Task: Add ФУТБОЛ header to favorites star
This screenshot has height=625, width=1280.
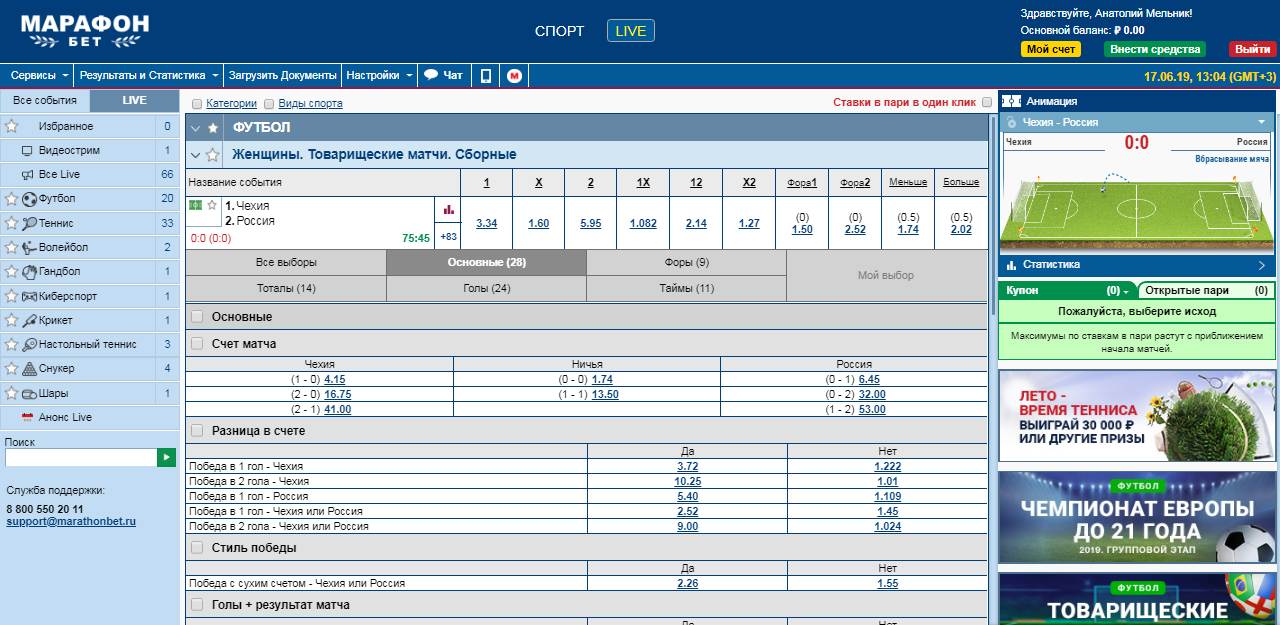Action: pyautogui.click(x=213, y=128)
